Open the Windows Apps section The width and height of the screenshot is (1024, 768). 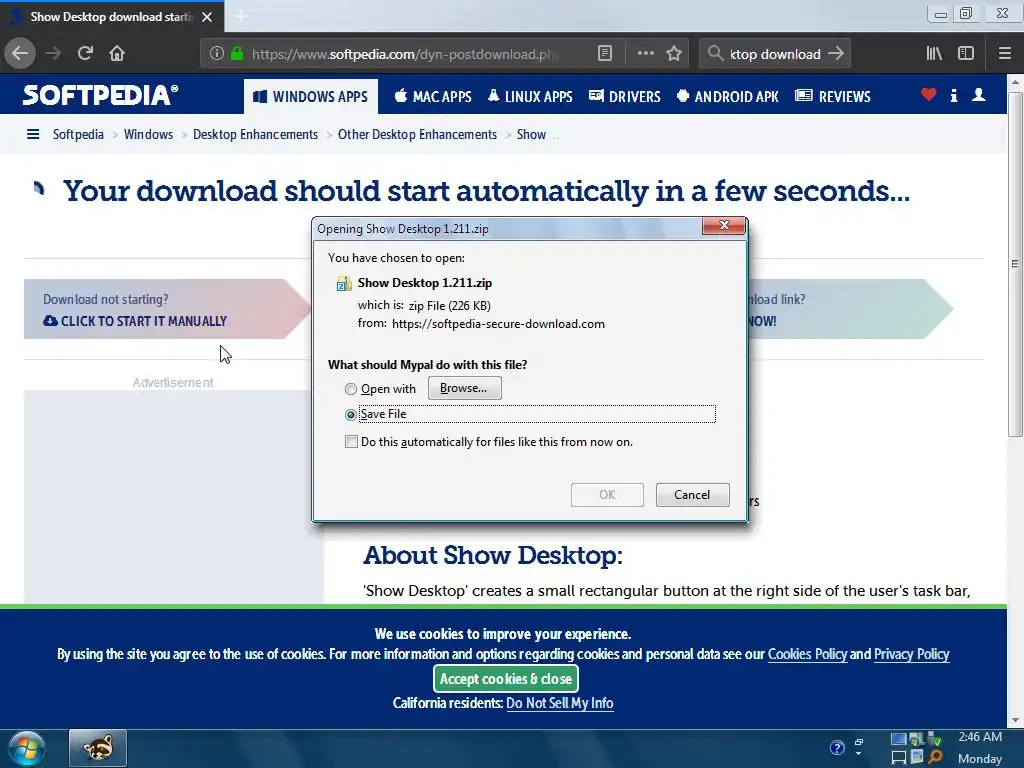pyautogui.click(x=311, y=97)
